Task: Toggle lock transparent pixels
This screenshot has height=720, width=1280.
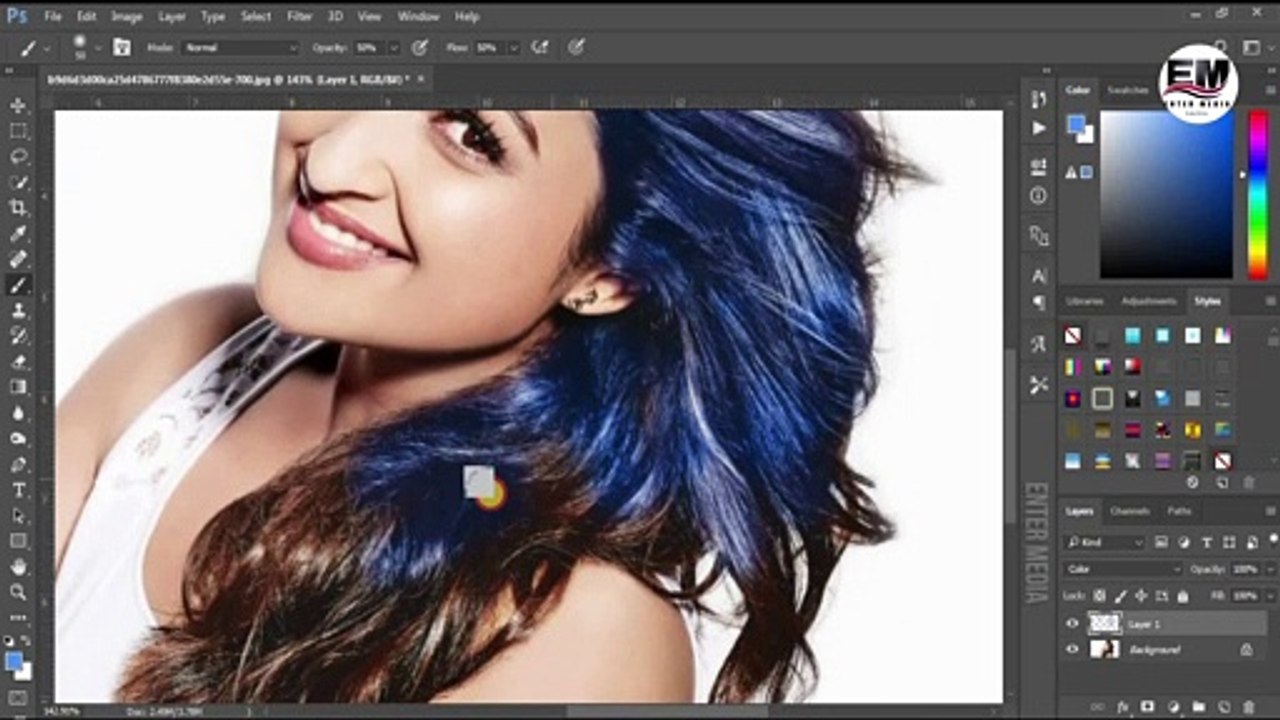Action: pos(1102,595)
